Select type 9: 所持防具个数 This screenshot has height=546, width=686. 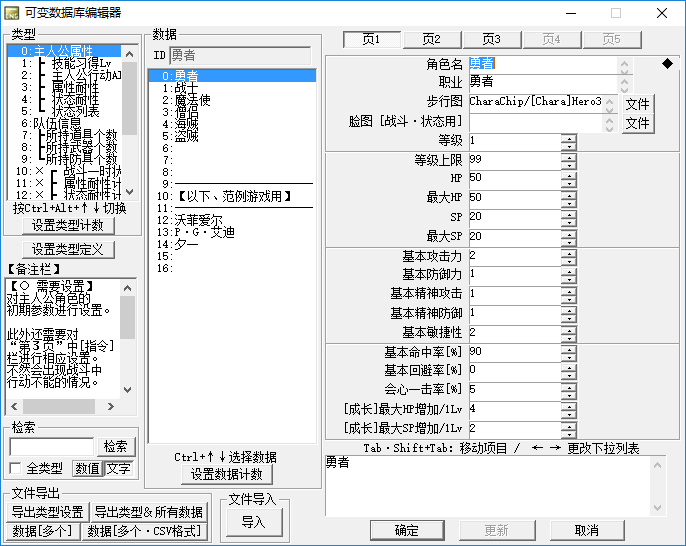tap(64, 159)
